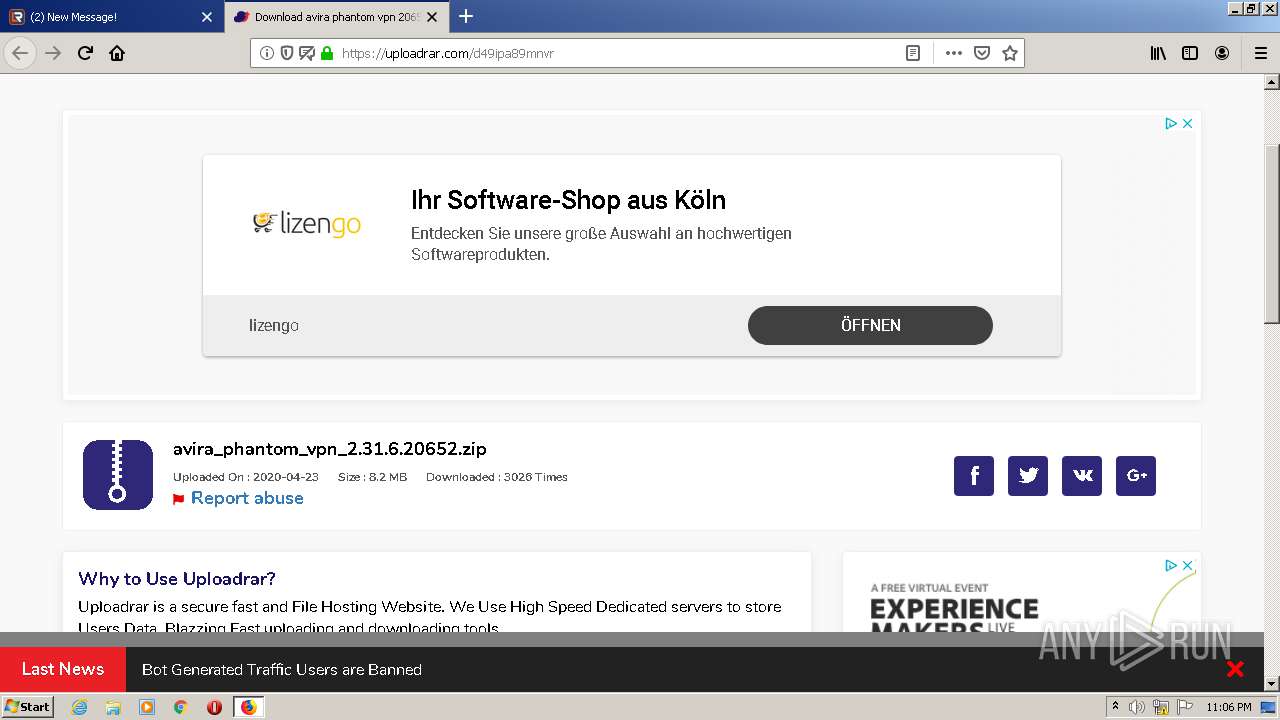This screenshot has height=720, width=1280.
Task: Click the 11:06 PM taskbar clock
Action: point(1229,707)
